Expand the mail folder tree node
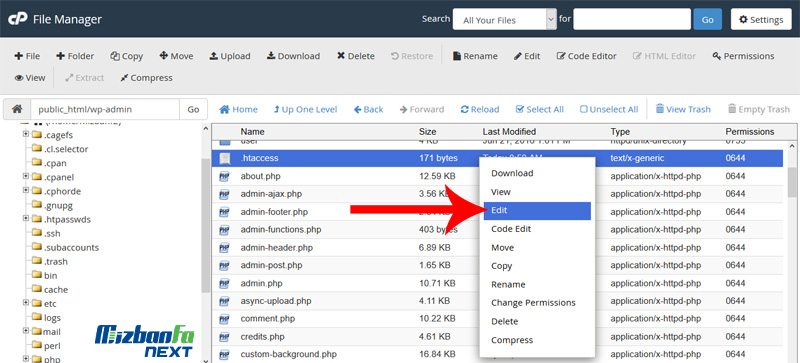The image size is (800, 363). pyautogui.click(x=25, y=331)
